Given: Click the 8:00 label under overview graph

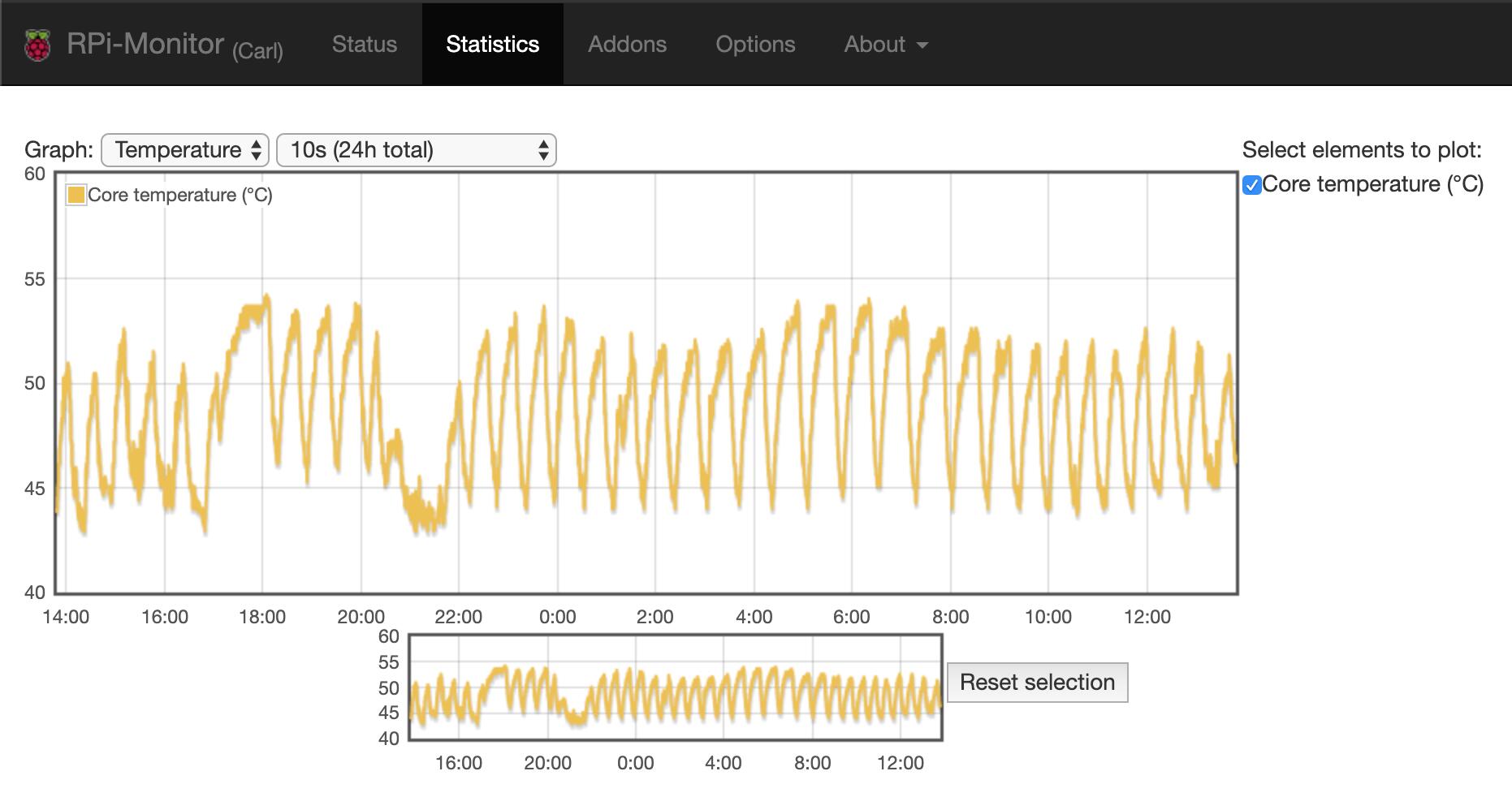Looking at the screenshot, I should coord(813,763).
